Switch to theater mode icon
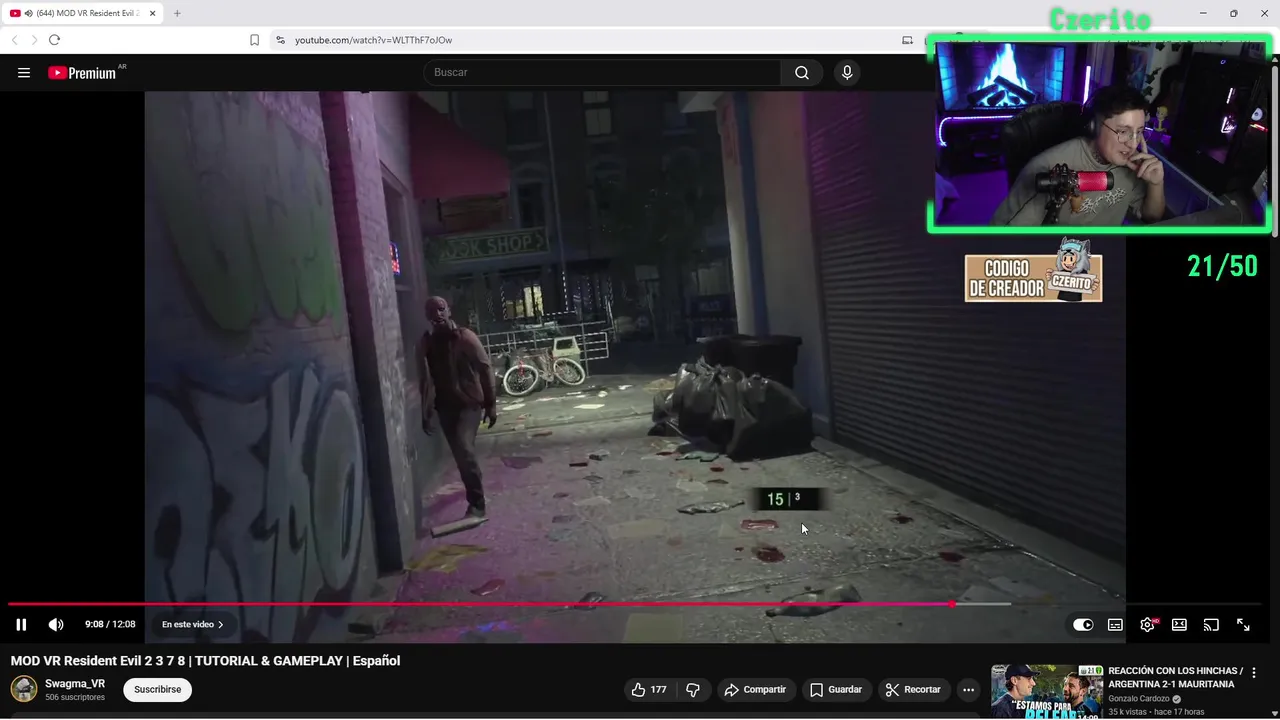 click(x=1179, y=625)
